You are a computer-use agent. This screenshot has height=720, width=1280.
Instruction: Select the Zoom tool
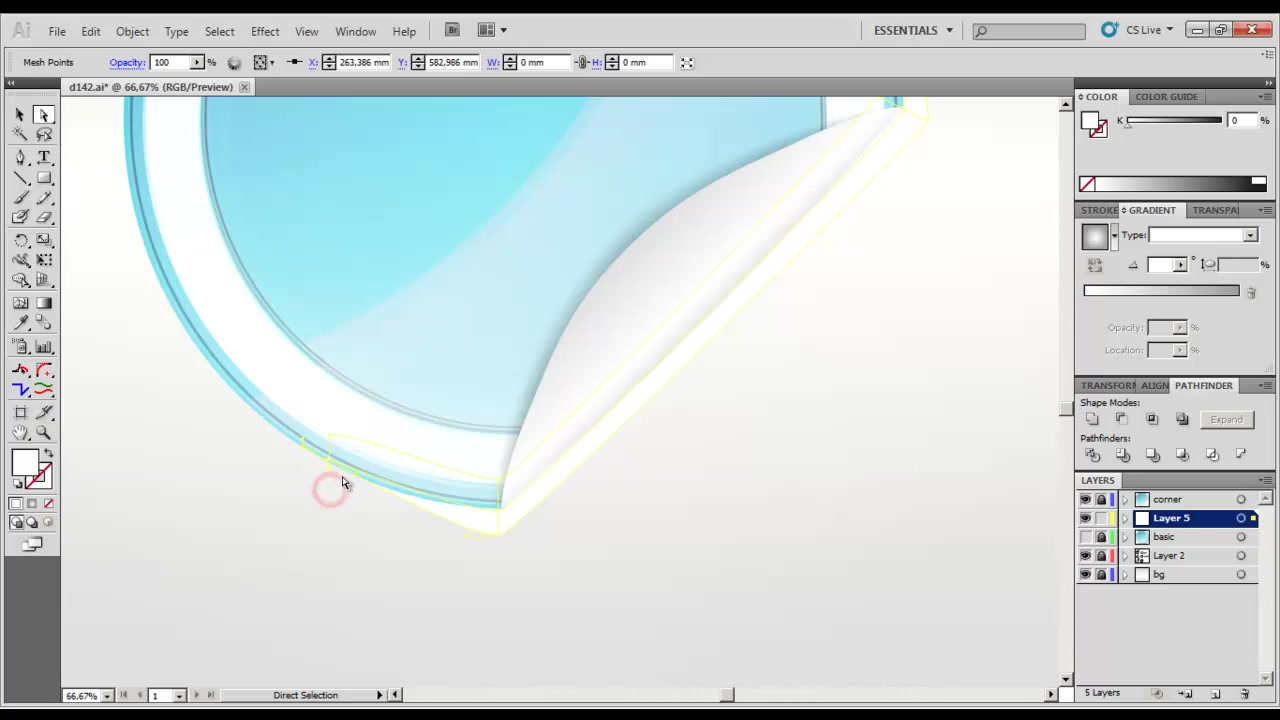point(44,433)
